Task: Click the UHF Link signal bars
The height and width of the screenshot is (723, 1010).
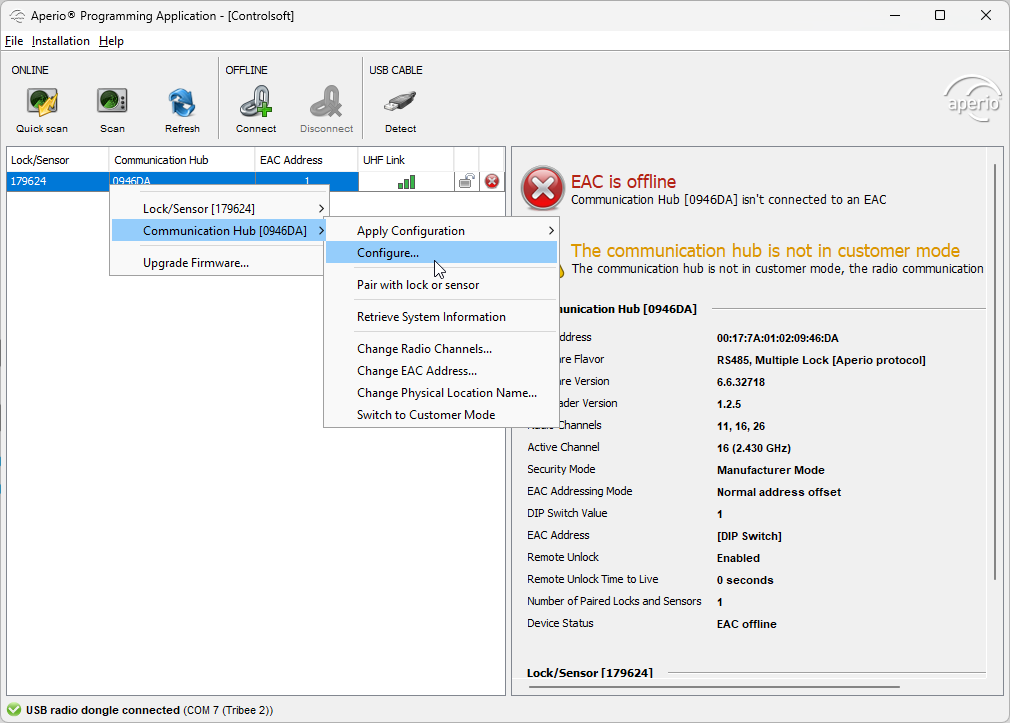Action: 406,182
